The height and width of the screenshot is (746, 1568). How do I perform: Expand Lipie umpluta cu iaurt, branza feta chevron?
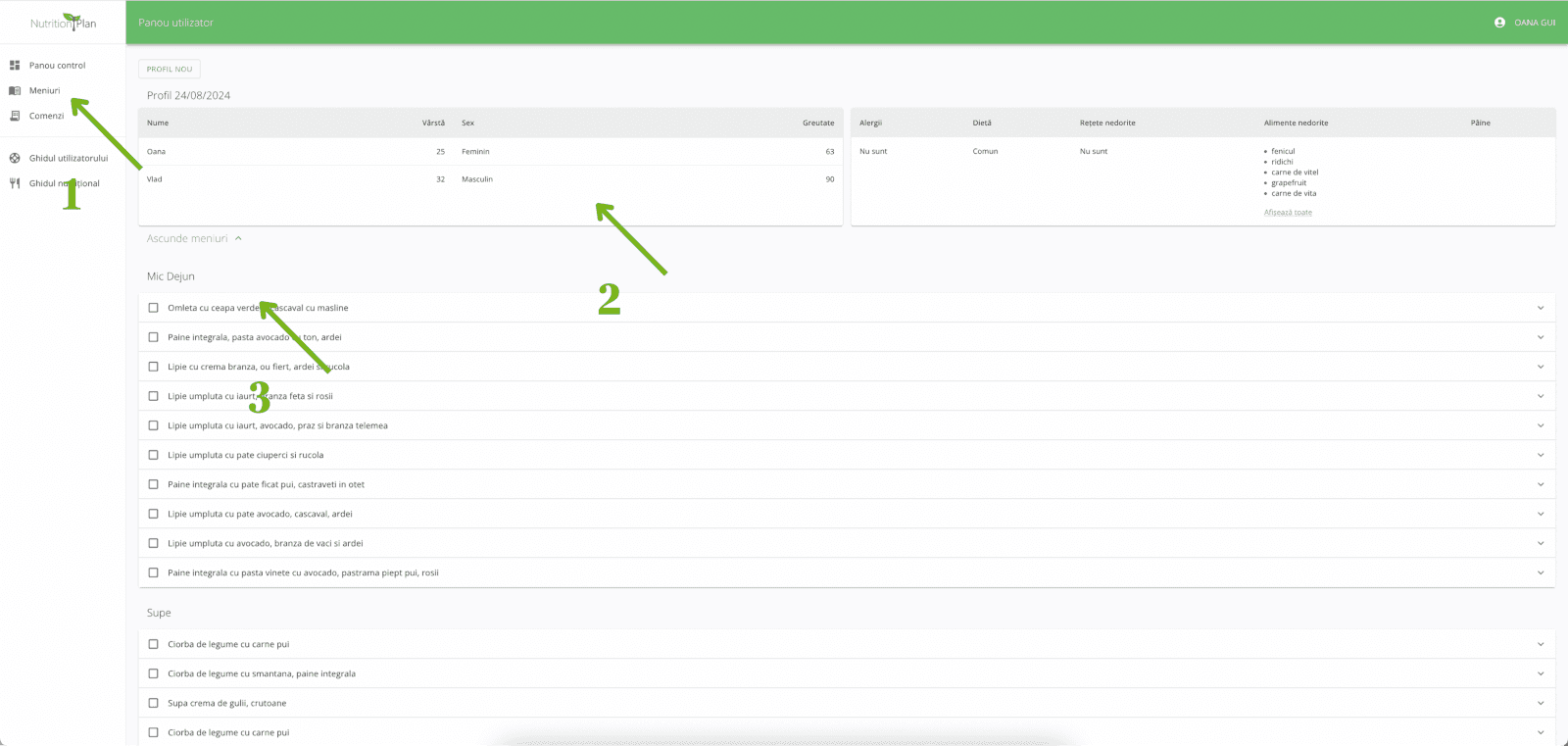(1541, 396)
